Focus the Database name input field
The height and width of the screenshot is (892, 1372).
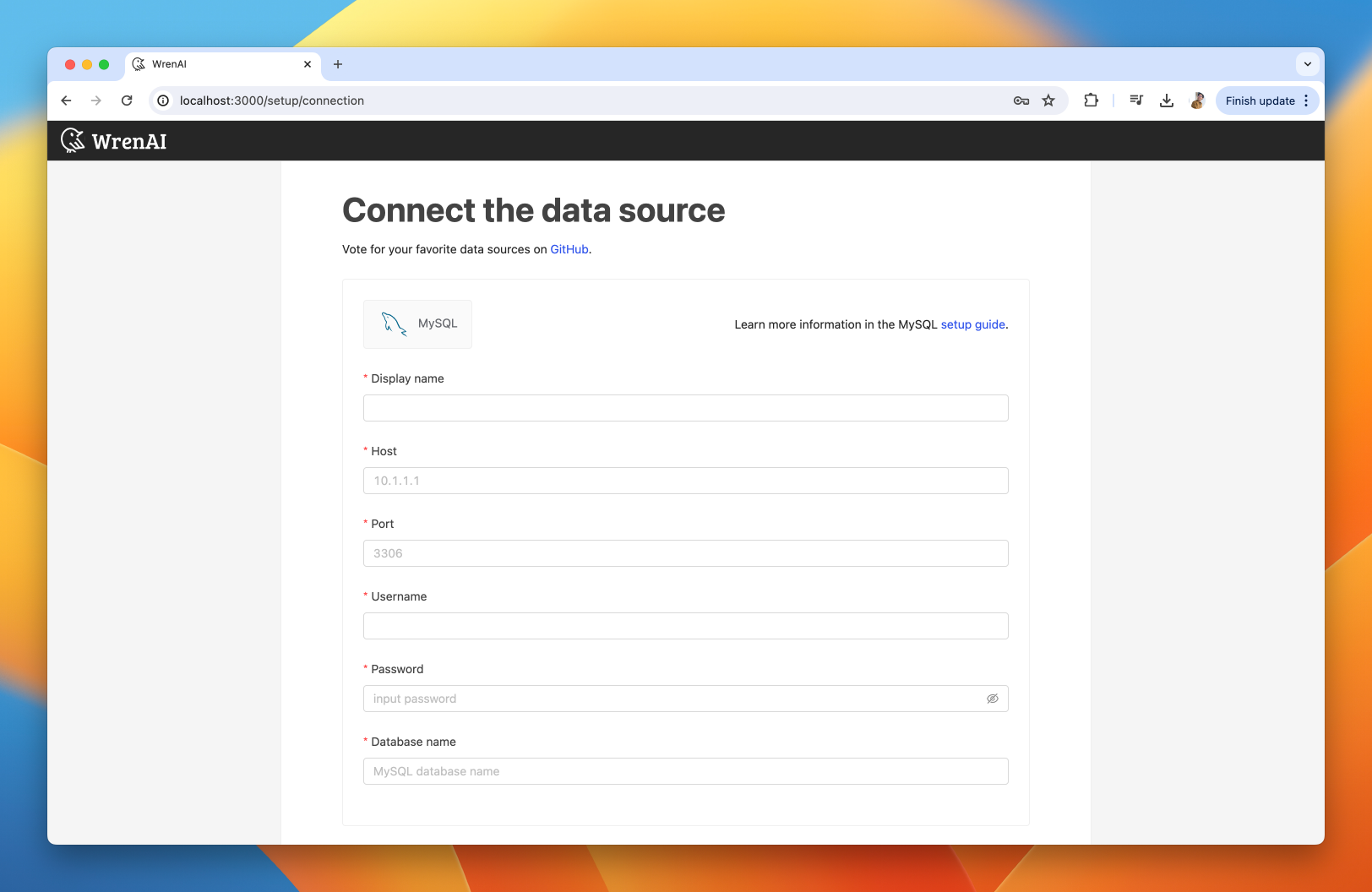pos(686,771)
